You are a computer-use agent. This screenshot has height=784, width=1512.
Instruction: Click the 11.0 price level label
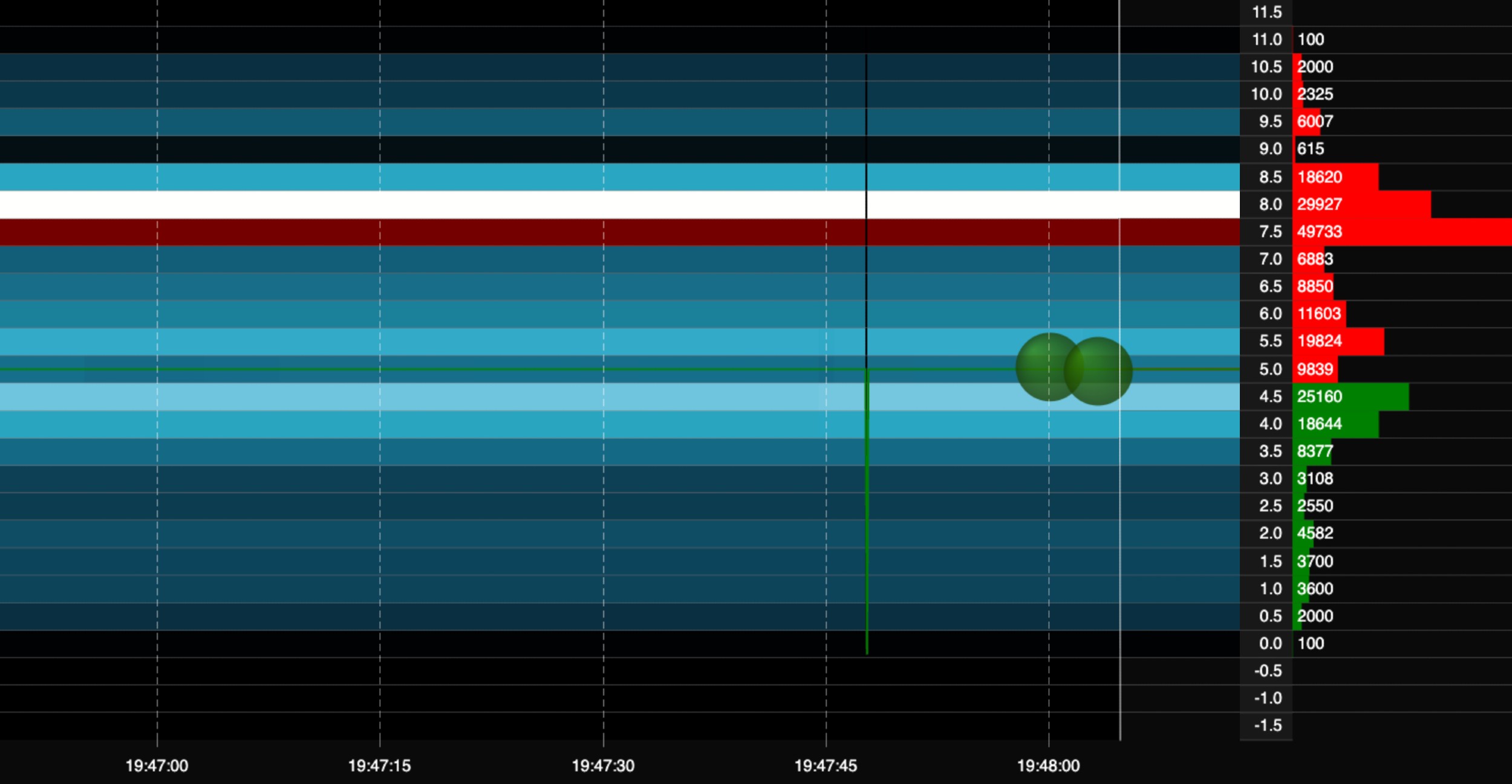coord(1267,39)
